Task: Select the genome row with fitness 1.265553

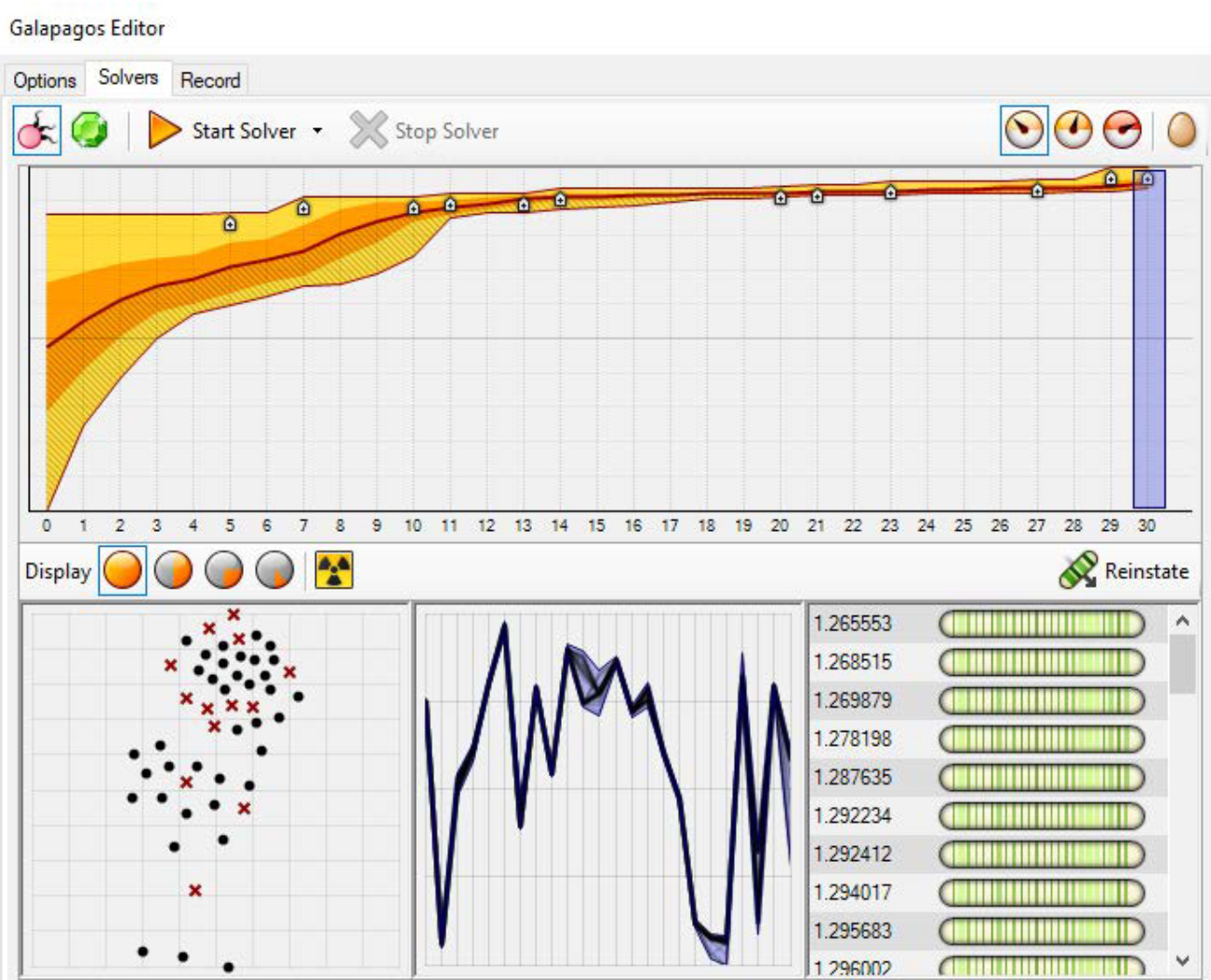Action: pyautogui.click(x=988, y=623)
